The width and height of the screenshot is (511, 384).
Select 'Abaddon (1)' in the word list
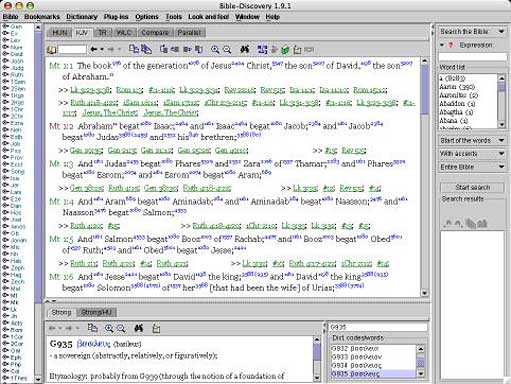(x=457, y=103)
